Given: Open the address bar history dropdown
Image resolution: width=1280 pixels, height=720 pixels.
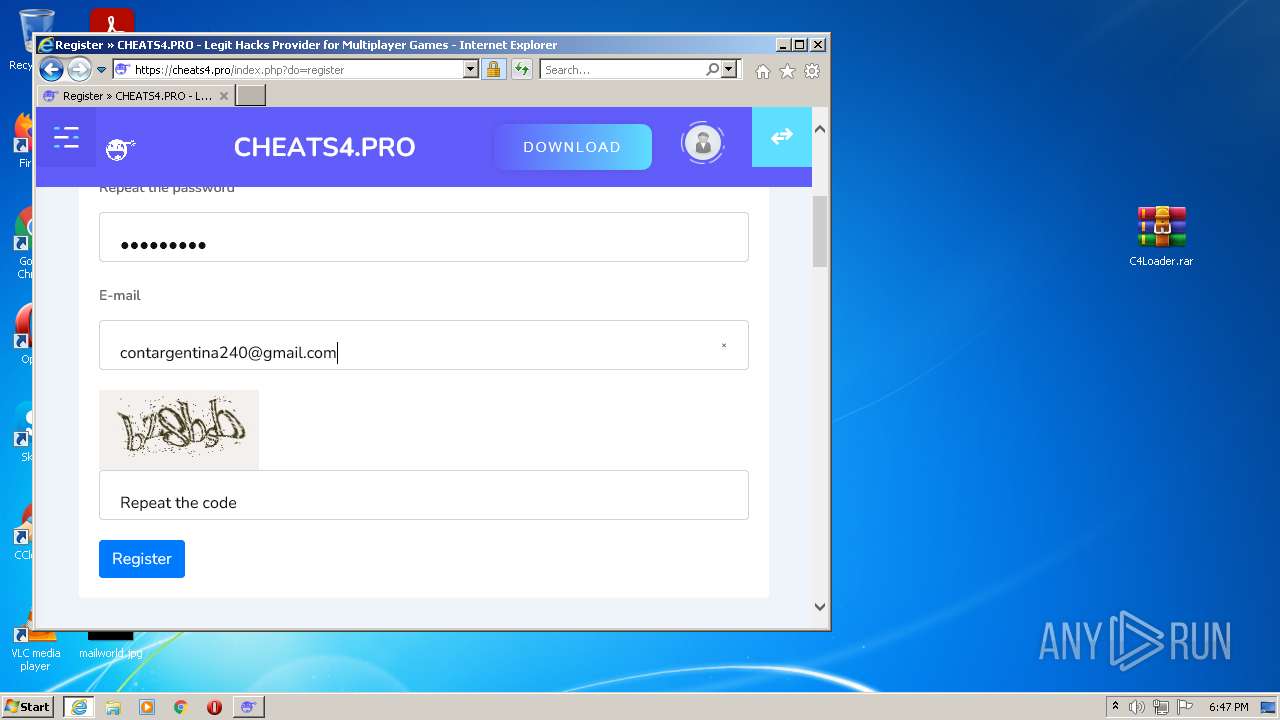Looking at the screenshot, I should pos(471,69).
